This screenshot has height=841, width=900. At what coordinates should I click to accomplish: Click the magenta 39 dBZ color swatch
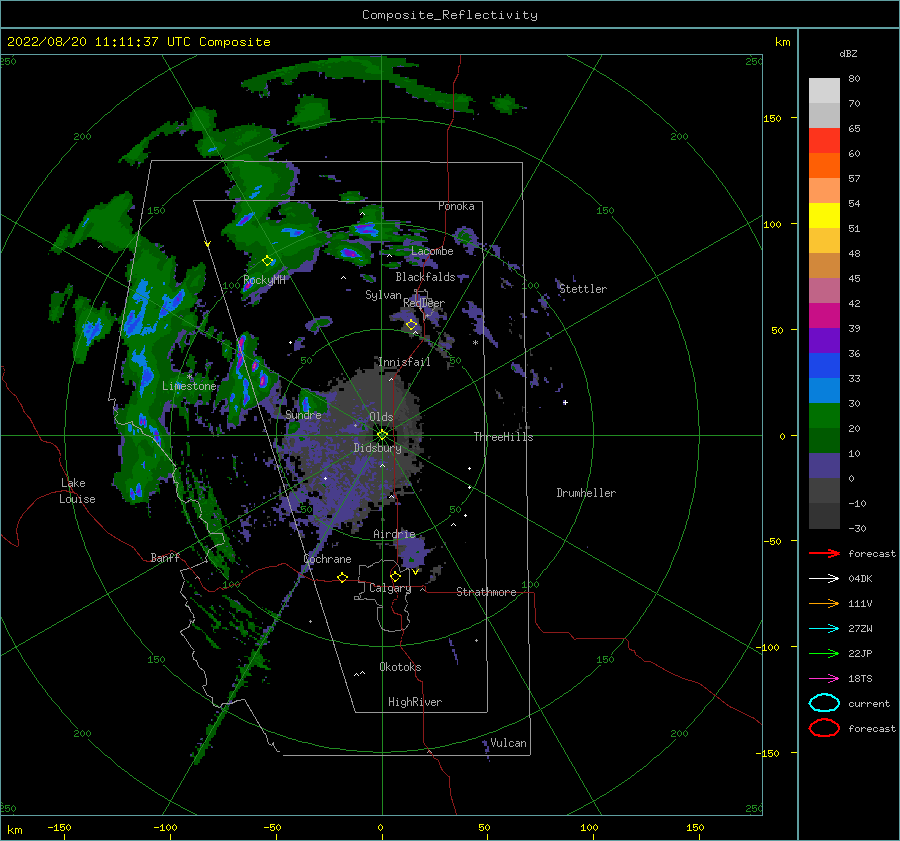tap(824, 315)
